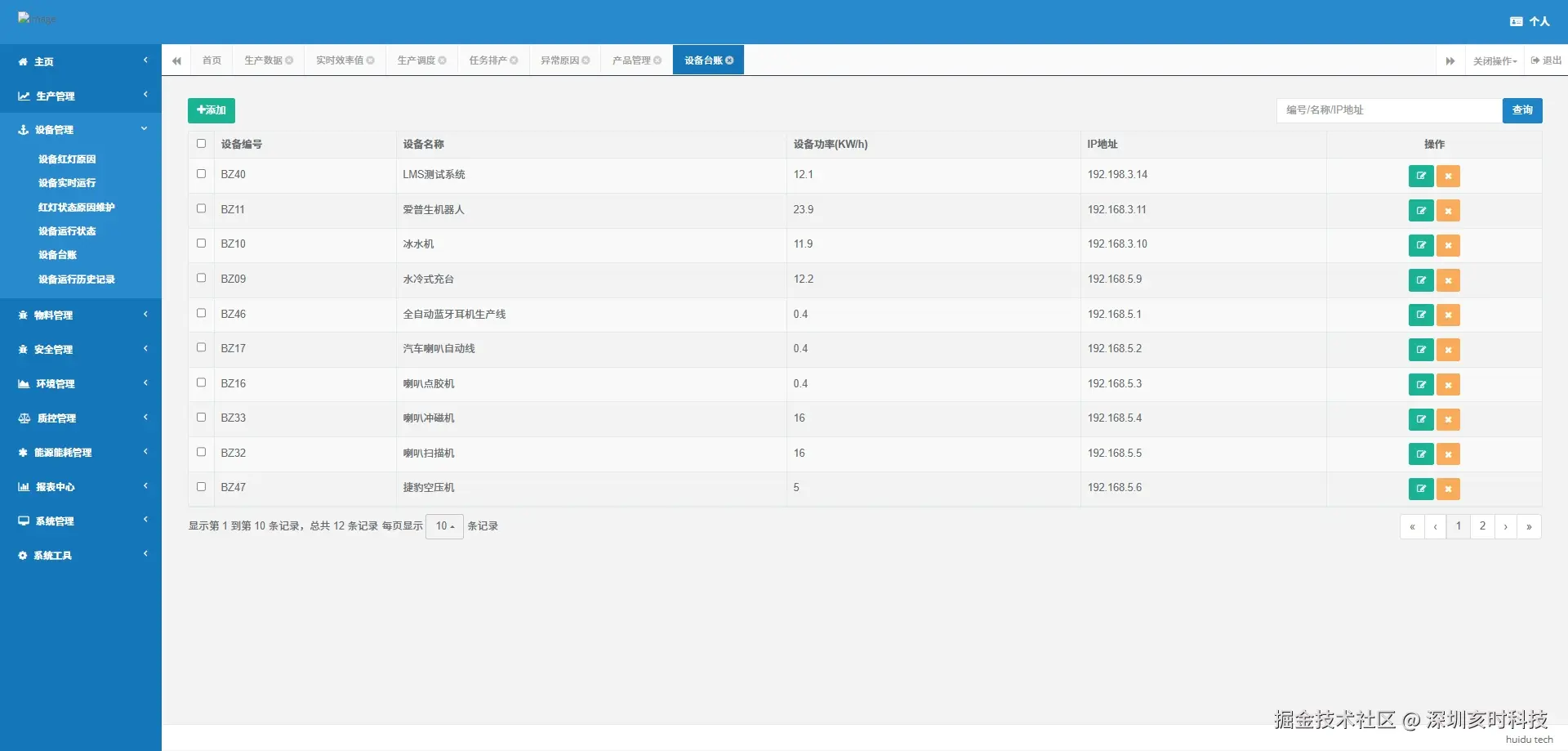1568x751 pixels.
Task: Delete the BZ11 device row
Action: coord(1448,211)
